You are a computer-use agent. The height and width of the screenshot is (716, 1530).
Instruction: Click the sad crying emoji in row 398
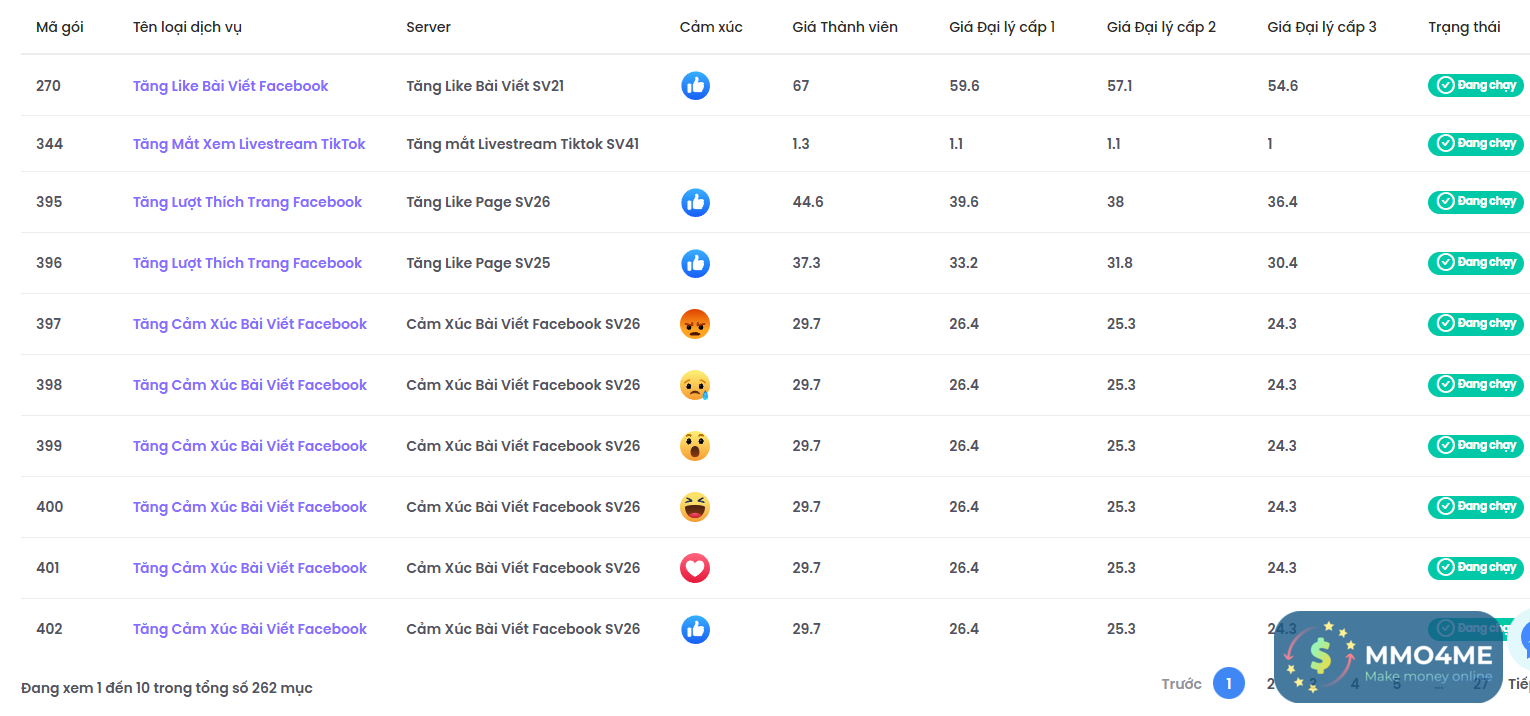tap(695, 385)
